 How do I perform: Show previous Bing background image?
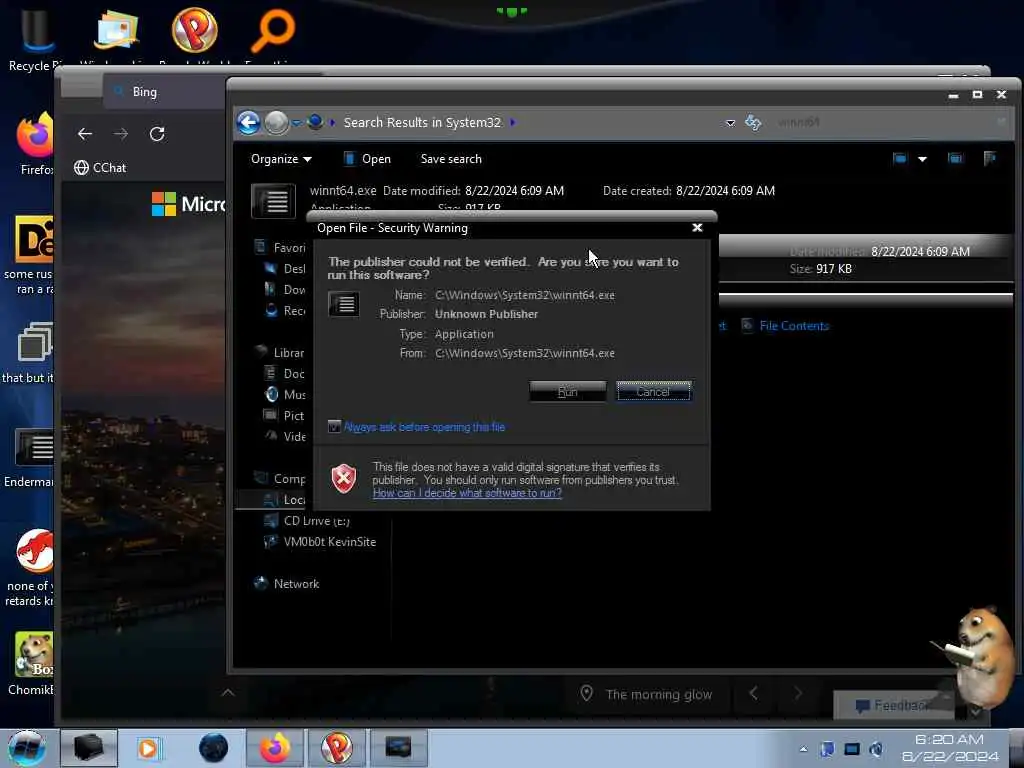[754, 693]
